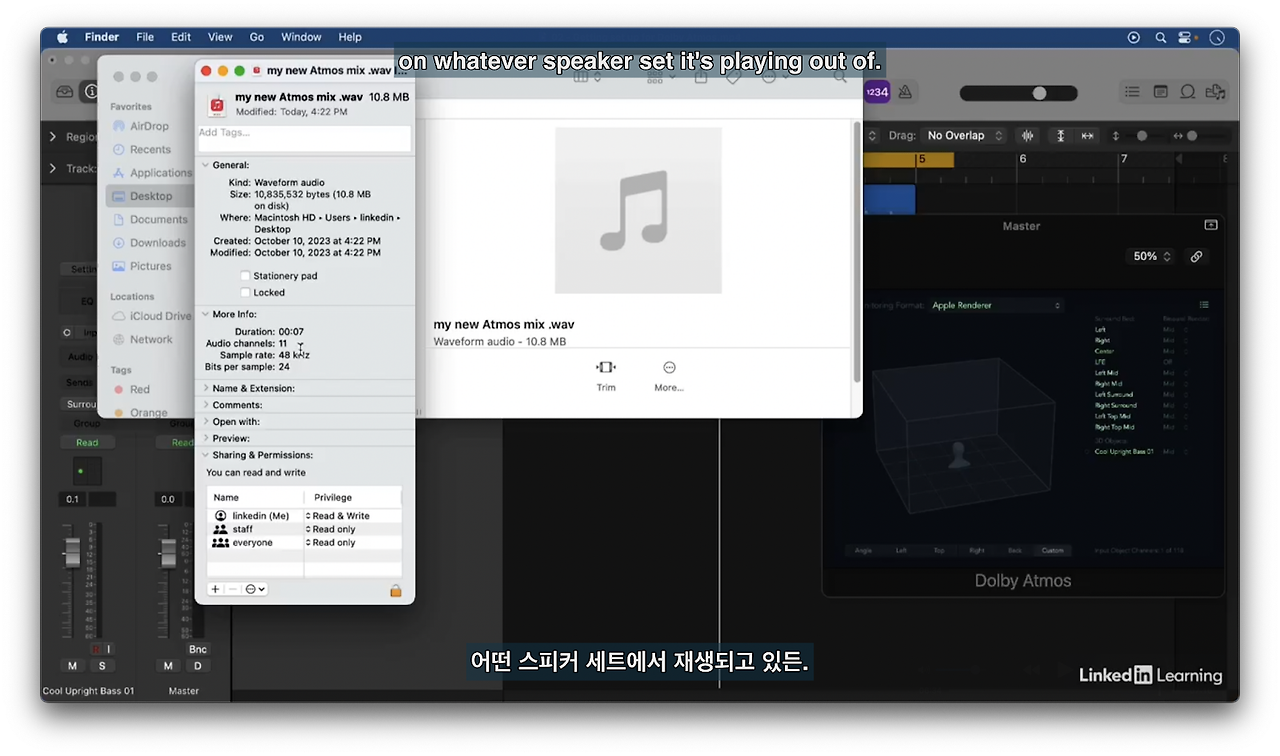The image size is (1280, 756).
Task: Open the Go menu
Action: point(257,37)
